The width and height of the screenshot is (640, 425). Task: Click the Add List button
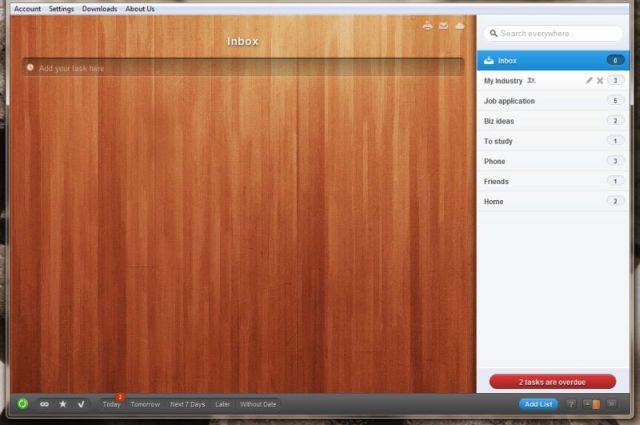point(538,404)
